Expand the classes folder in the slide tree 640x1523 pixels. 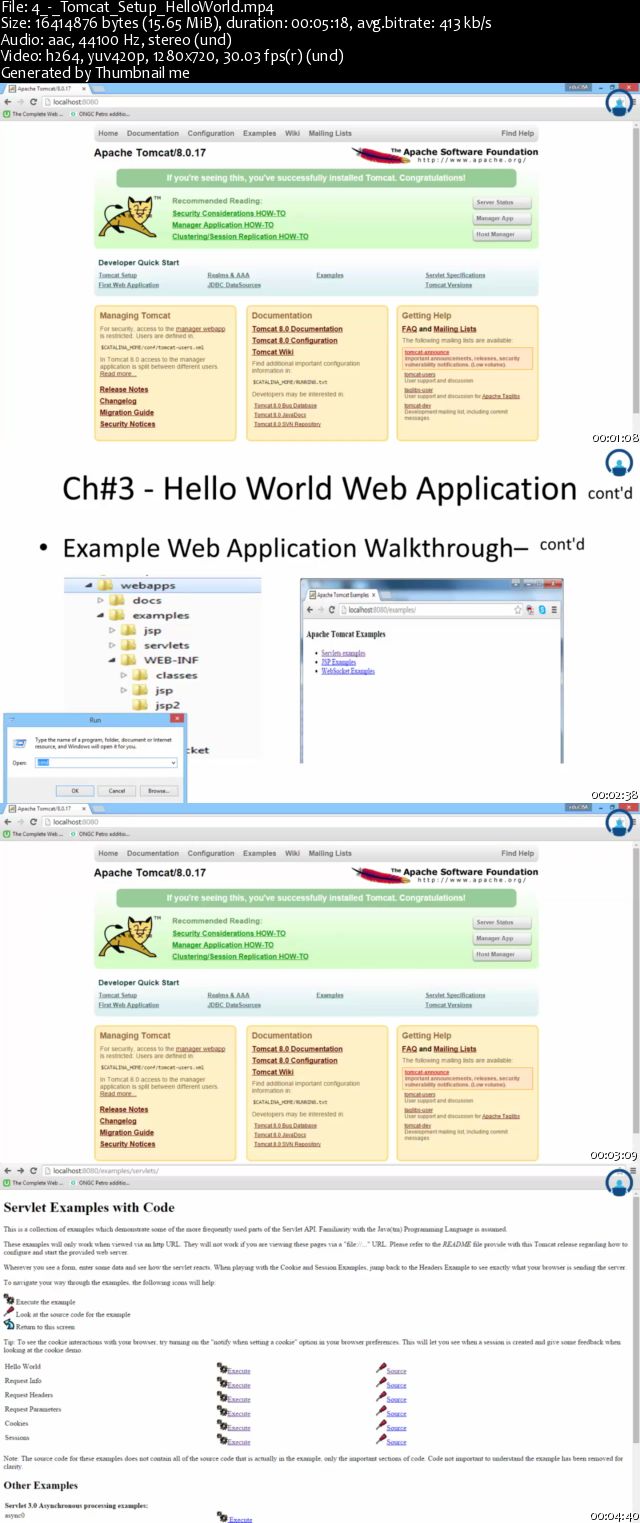(124, 675)
